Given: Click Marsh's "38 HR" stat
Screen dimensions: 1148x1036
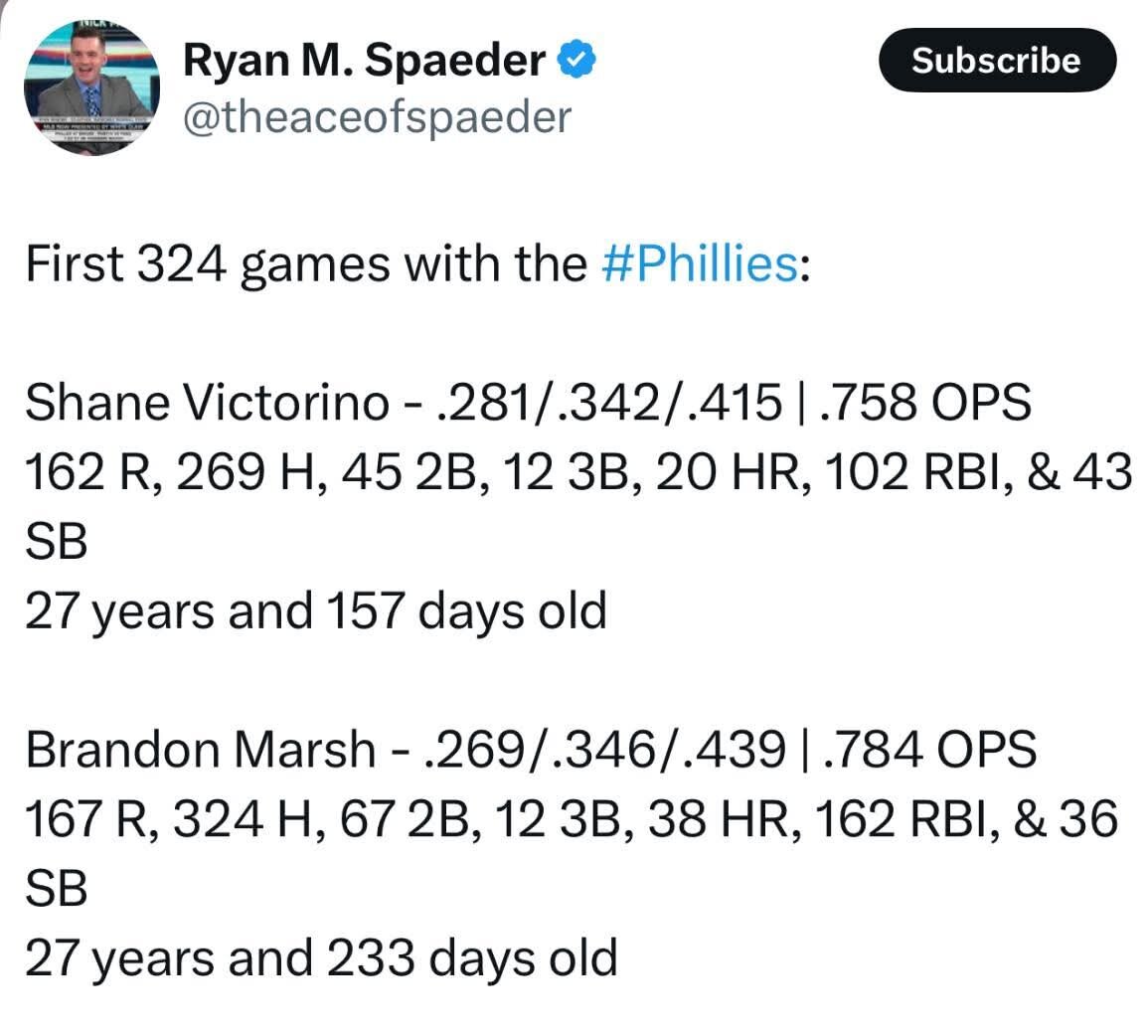Looking at the screenshot, I should pyautogui.click(x=718, y=819).
